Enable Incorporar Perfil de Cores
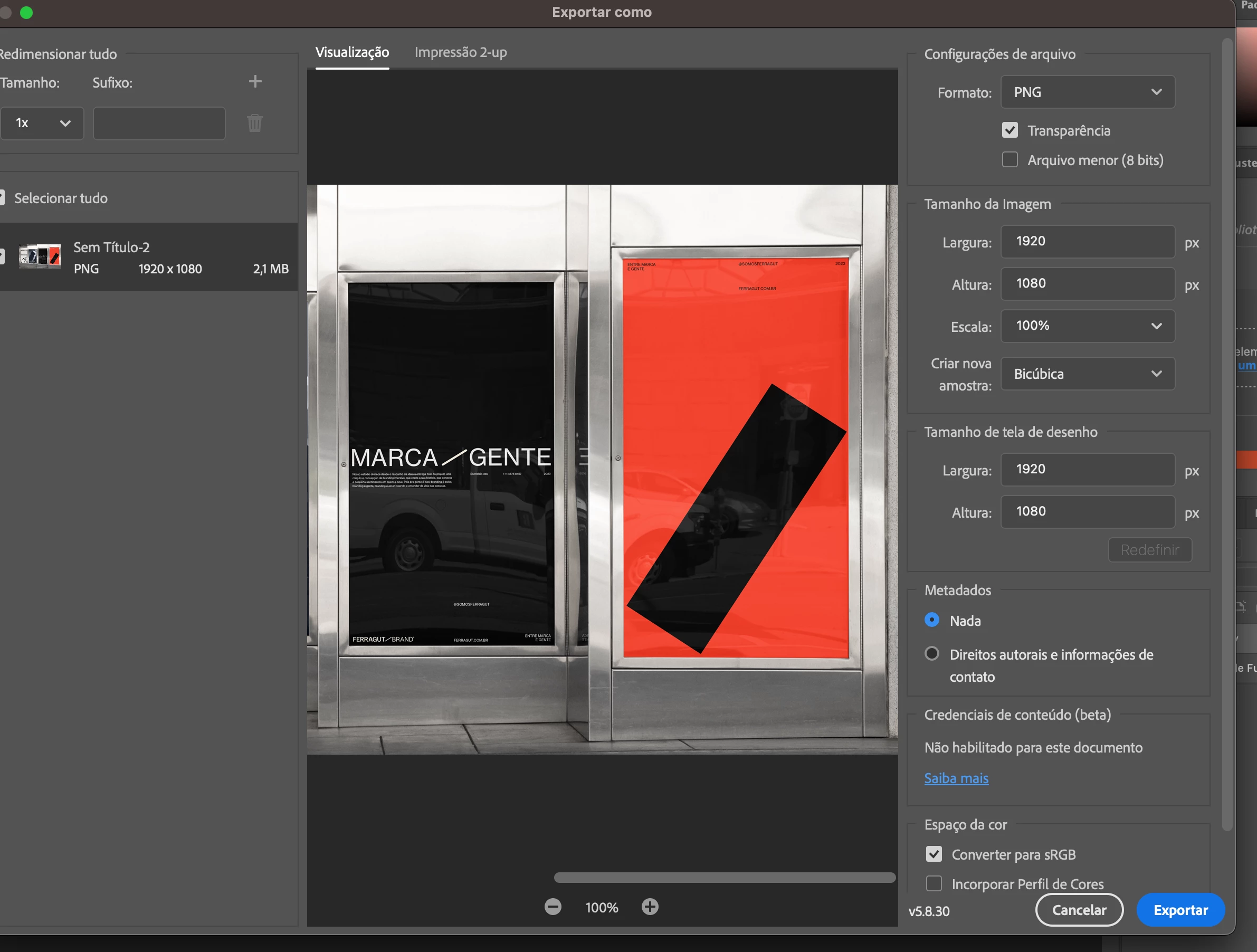Image resolution: width=1257 pixels, height=952 pixels. [933, 883]
